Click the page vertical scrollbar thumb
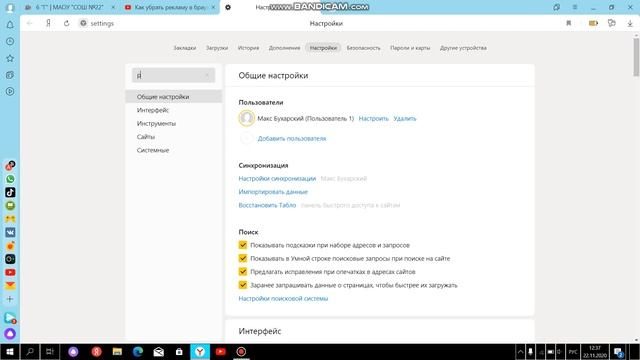640x360 pixels. click(636, 56)
